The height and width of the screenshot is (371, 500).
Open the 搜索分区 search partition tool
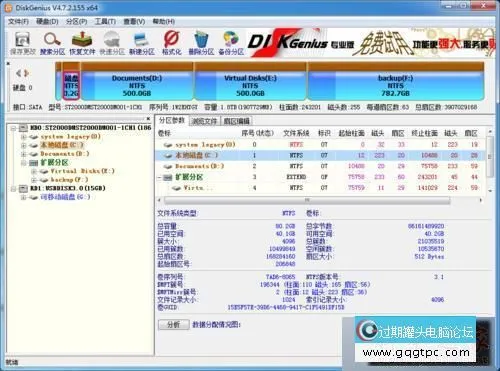(x=52, y=43)
